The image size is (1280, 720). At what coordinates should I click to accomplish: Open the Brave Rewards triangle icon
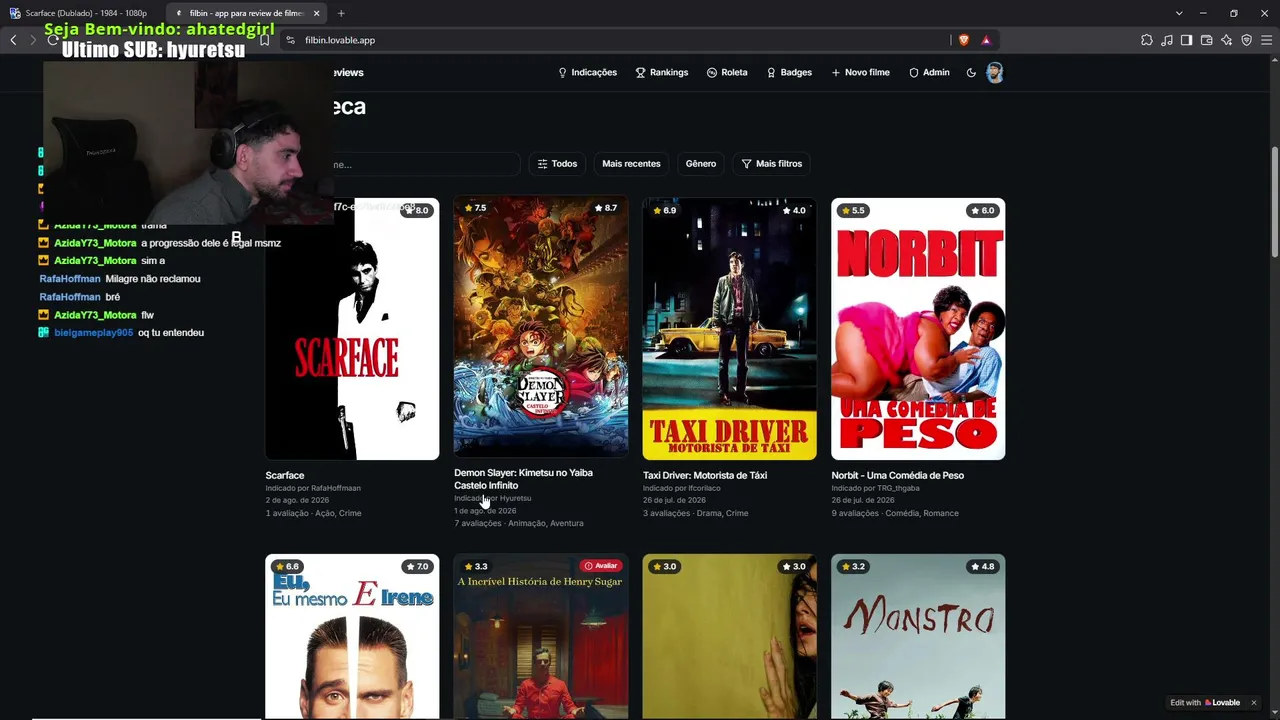tap(986, 40)
